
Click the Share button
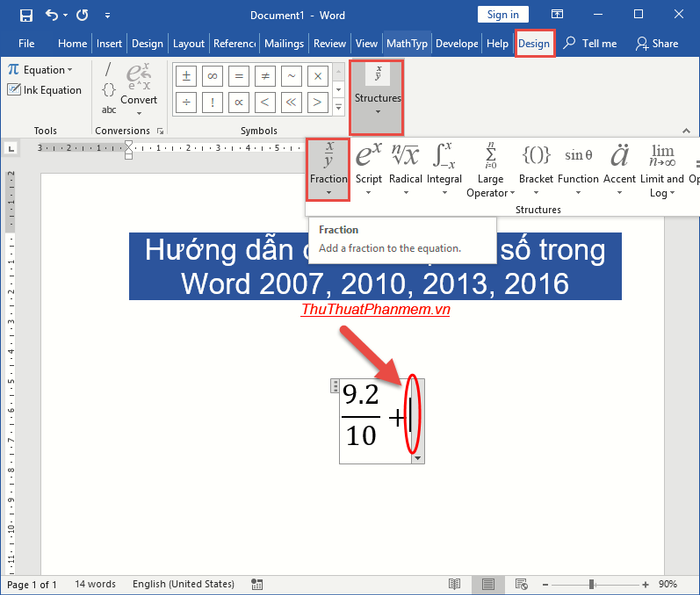point(657,44)
